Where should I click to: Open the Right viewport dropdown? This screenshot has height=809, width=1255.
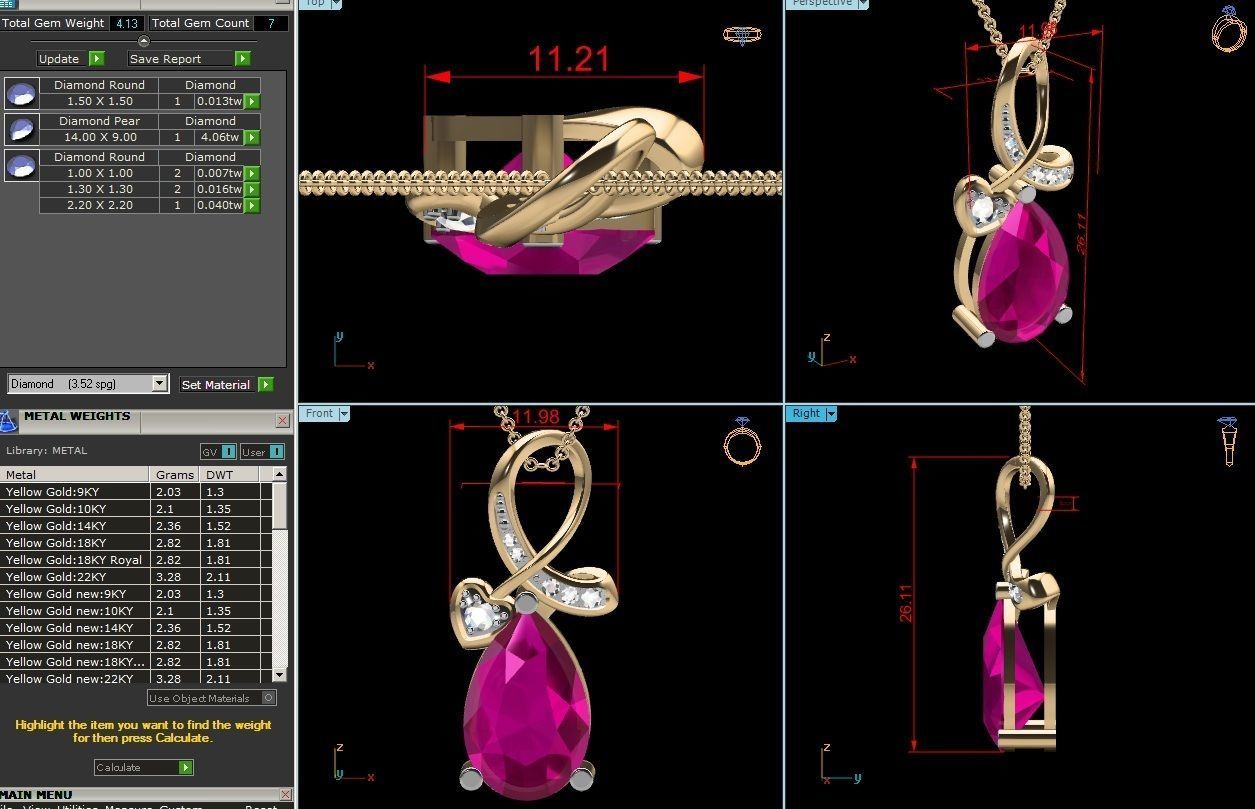point(831,414)
